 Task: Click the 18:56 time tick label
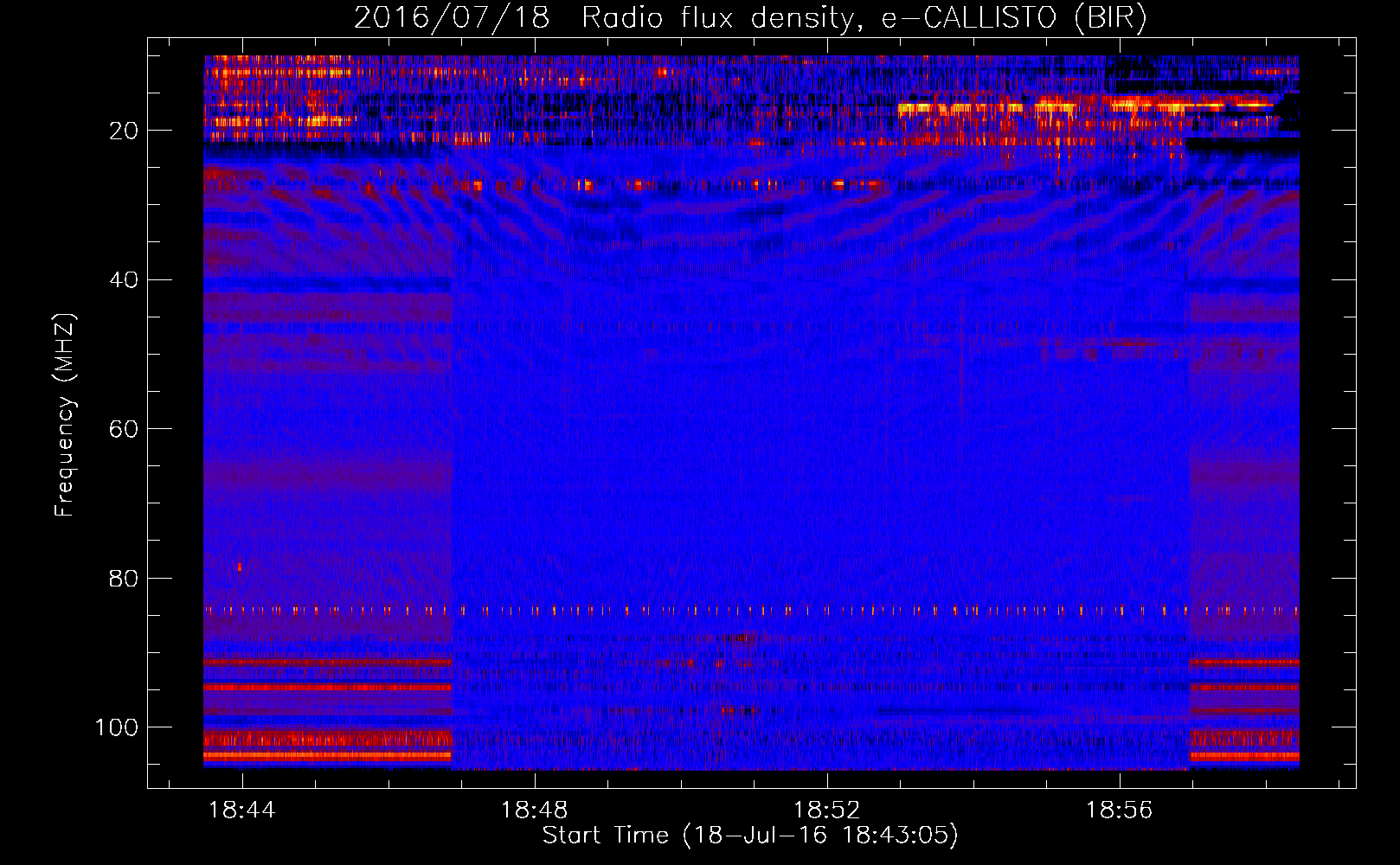pyautogui.click(x=1120, y=810)
